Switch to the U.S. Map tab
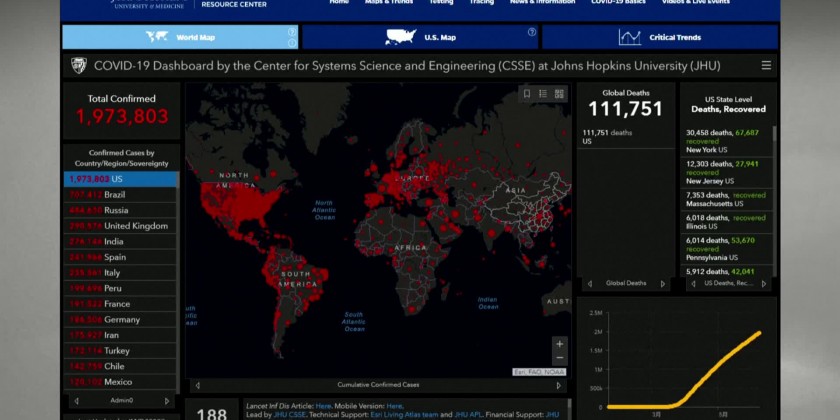 420,38
